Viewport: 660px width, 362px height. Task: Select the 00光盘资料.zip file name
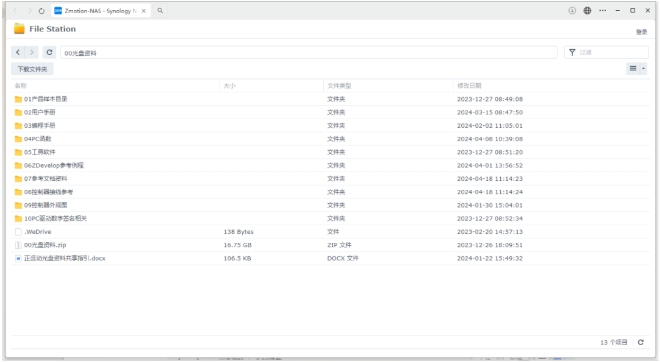pos(45,245)
